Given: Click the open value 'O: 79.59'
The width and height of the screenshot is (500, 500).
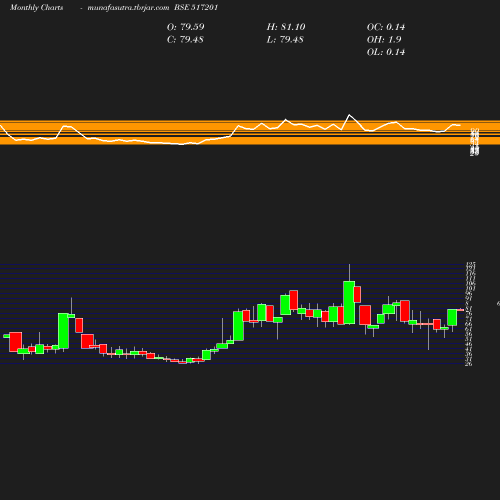Looking at the screenshot, I should coord(186,27).
